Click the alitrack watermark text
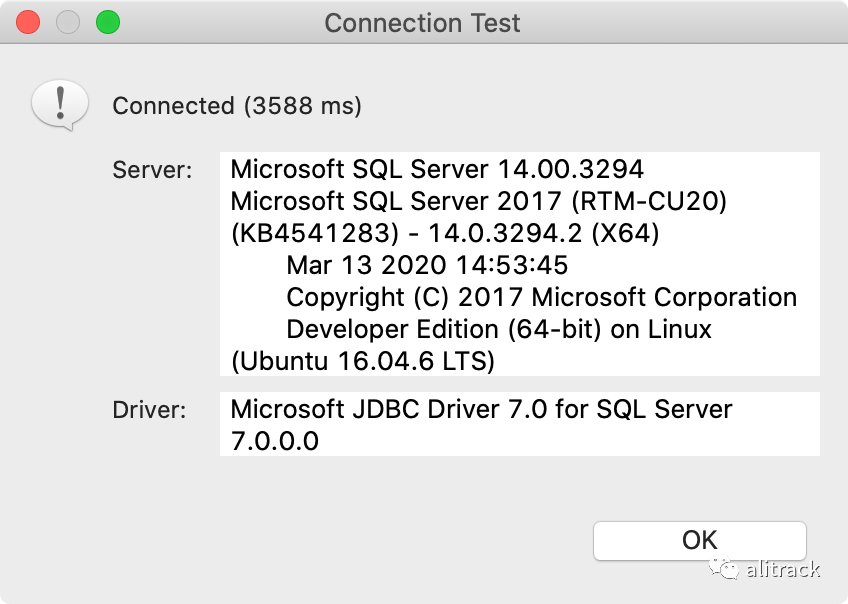Image resolution: width=848 pixels, height=604 pixels. pyautogui.click(x=784, y=570)
